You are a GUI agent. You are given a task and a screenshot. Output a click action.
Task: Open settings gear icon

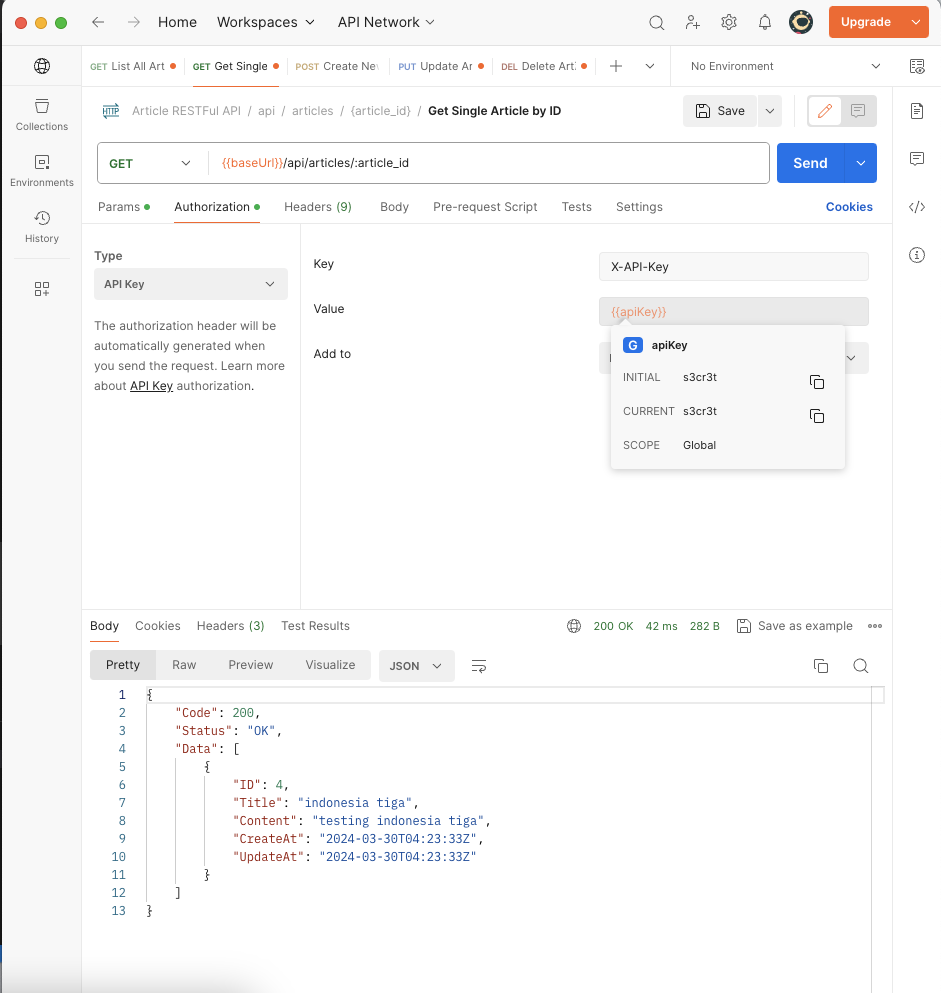(x=729, y=22)
